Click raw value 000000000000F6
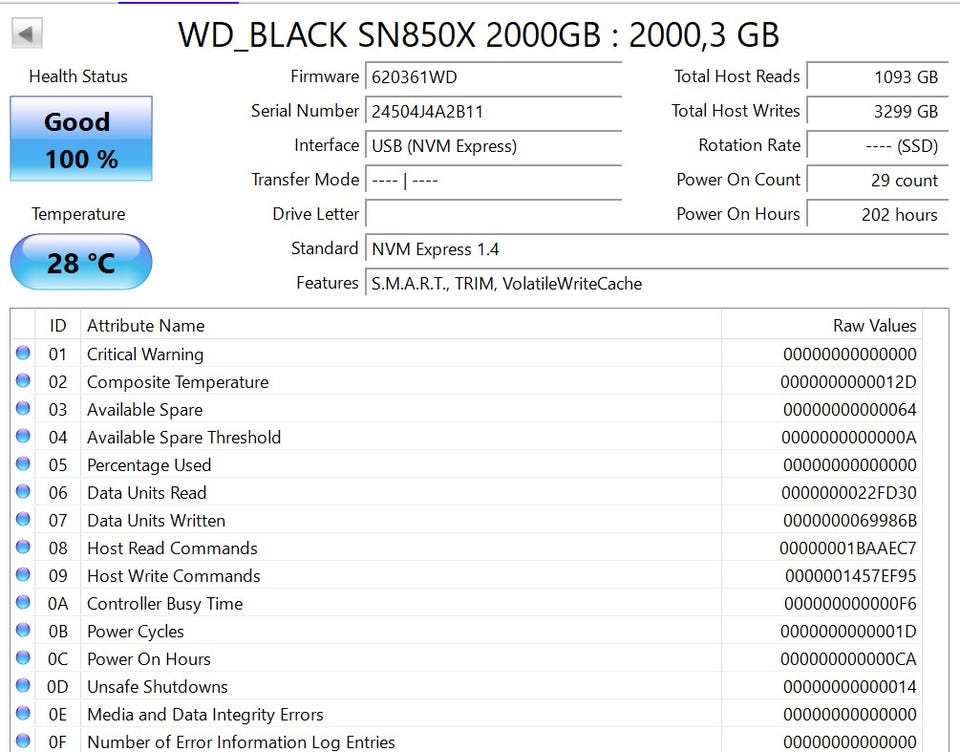Screen dimensions: 960x752 (x=850, y=604)
